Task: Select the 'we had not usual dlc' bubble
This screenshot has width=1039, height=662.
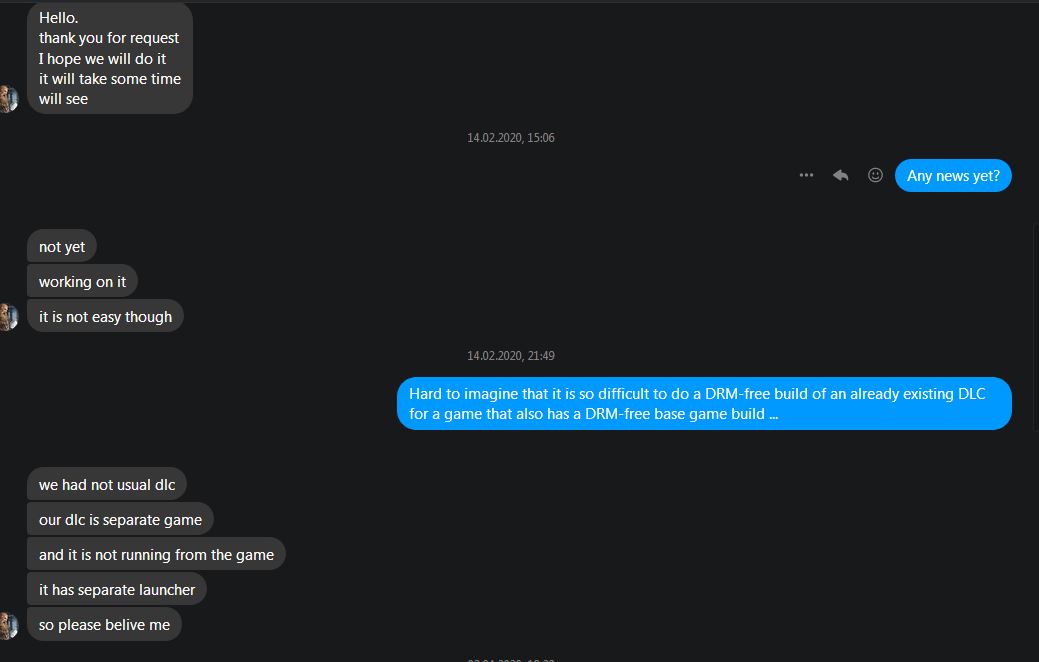Action: pos(107,484)
